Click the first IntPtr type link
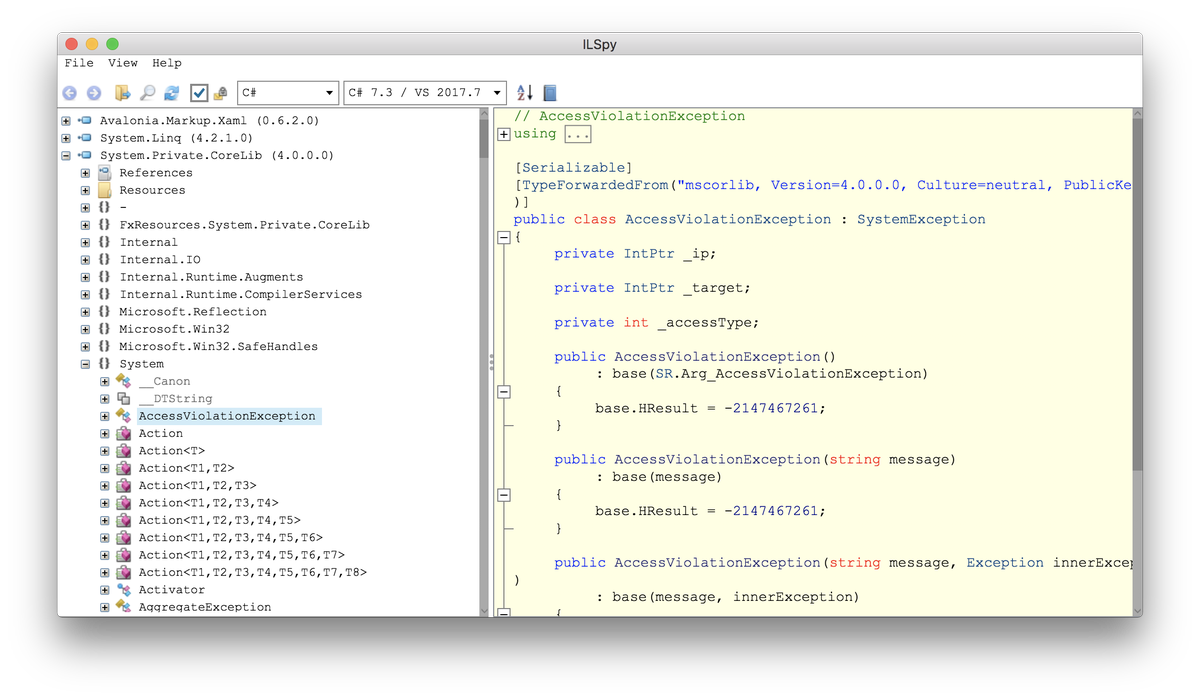1200x699 pixels. click(x=649, y=254)
